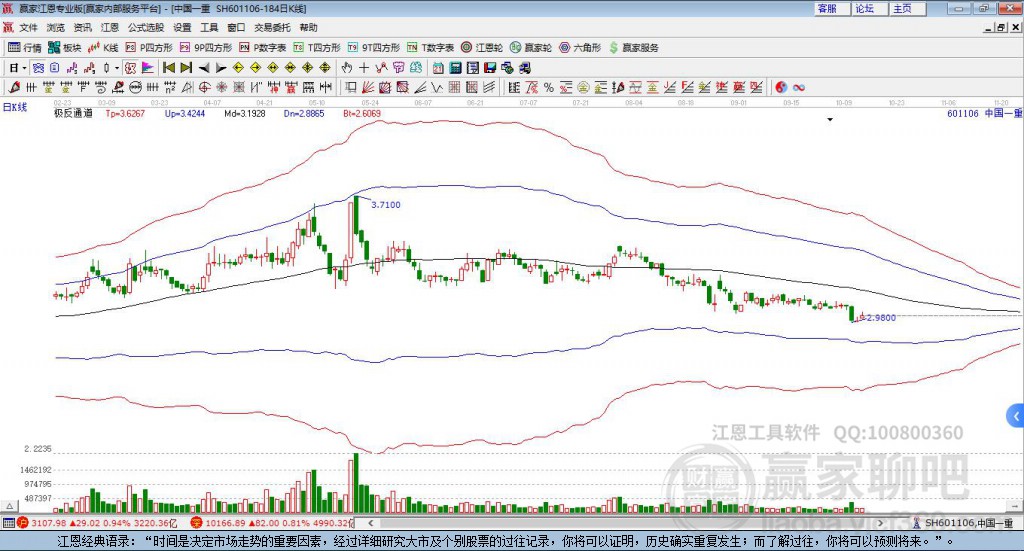
Task: Open the 窗口 menu
Action: coord(236,27)
